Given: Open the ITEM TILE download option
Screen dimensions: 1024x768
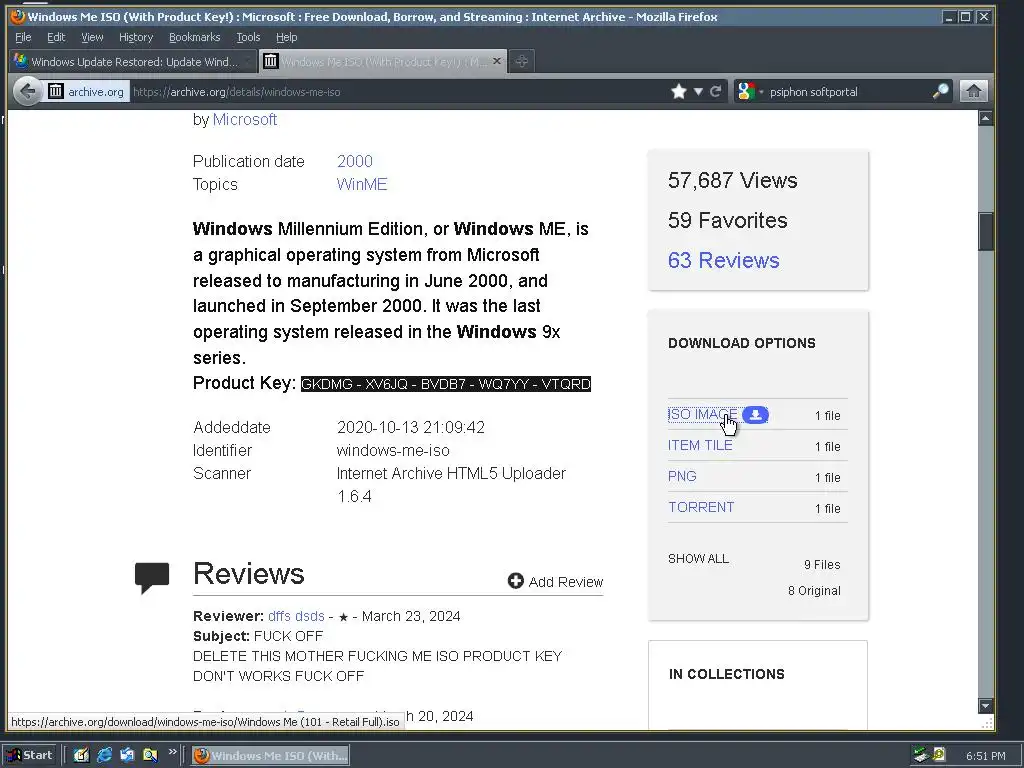Looking at the screenshot, I should click(700, 445).
